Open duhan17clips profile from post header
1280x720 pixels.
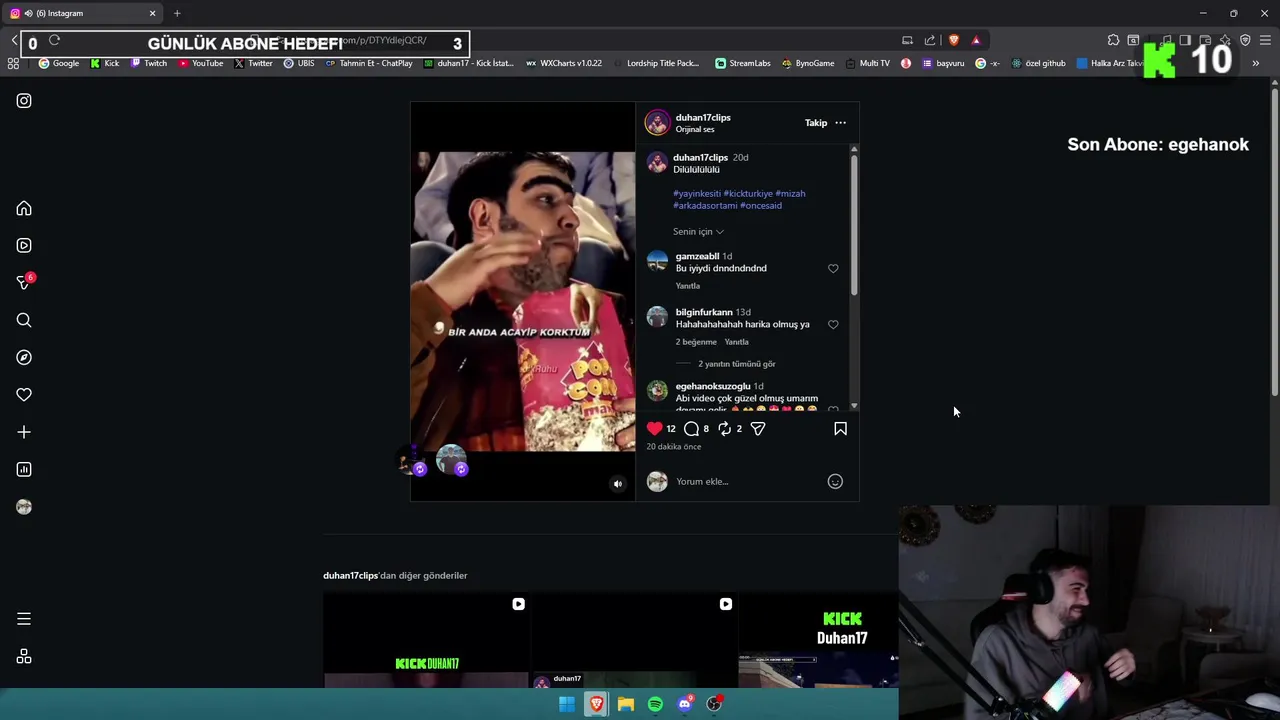point(703,117)
